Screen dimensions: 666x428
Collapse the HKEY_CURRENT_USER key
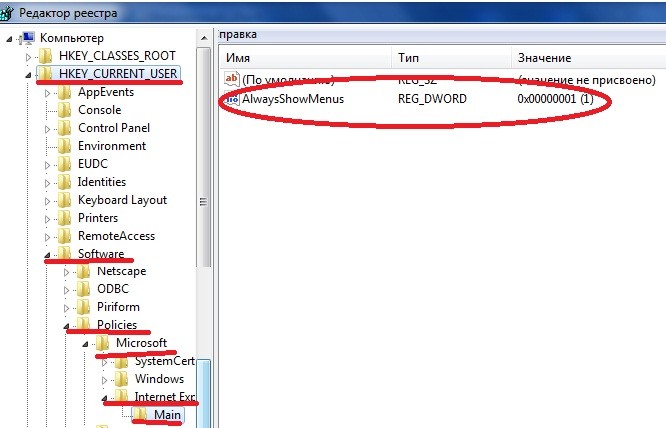28,75
